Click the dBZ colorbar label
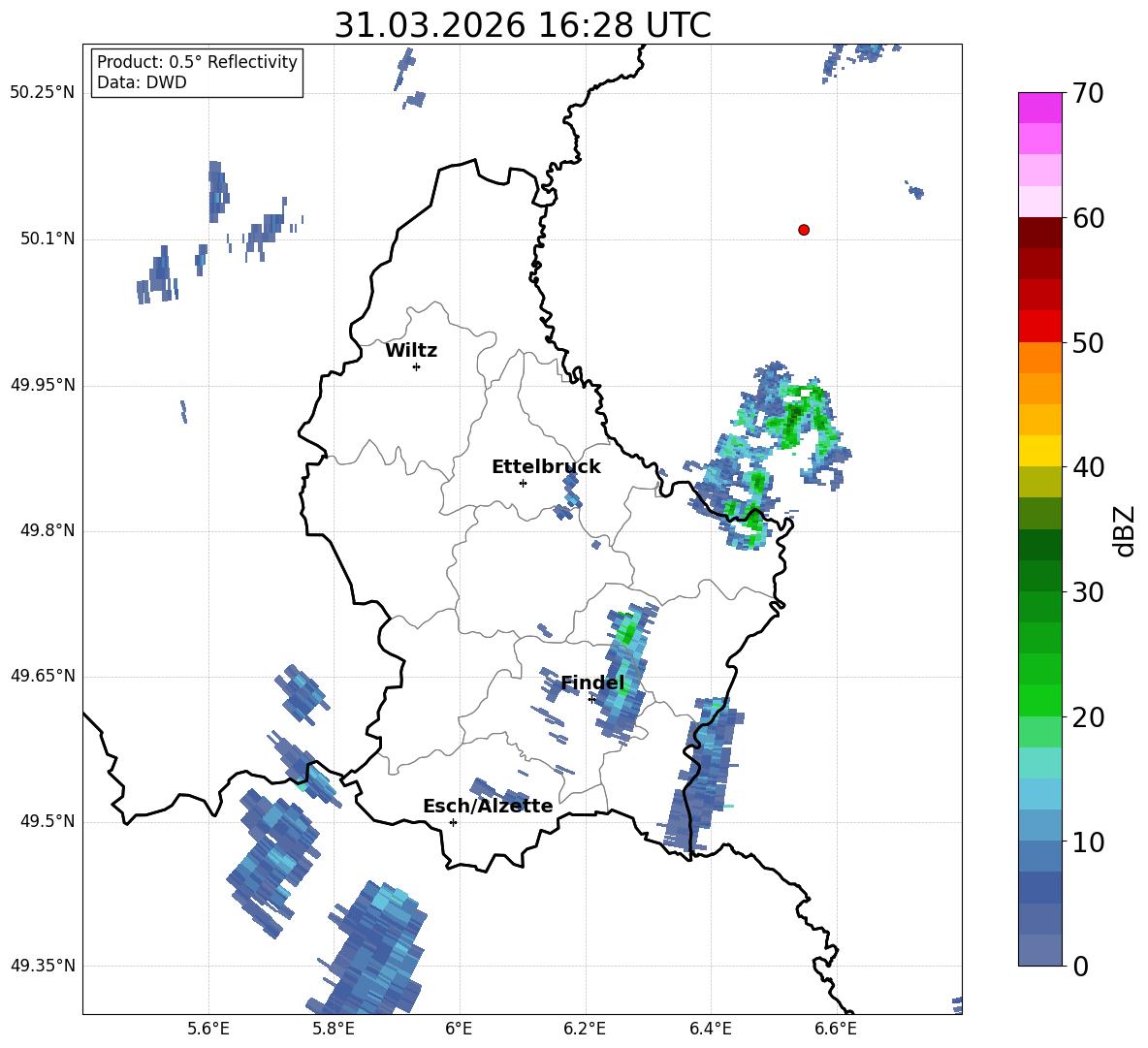This screenshot has height=1048, width=1148. click(x=1126, y=530)
